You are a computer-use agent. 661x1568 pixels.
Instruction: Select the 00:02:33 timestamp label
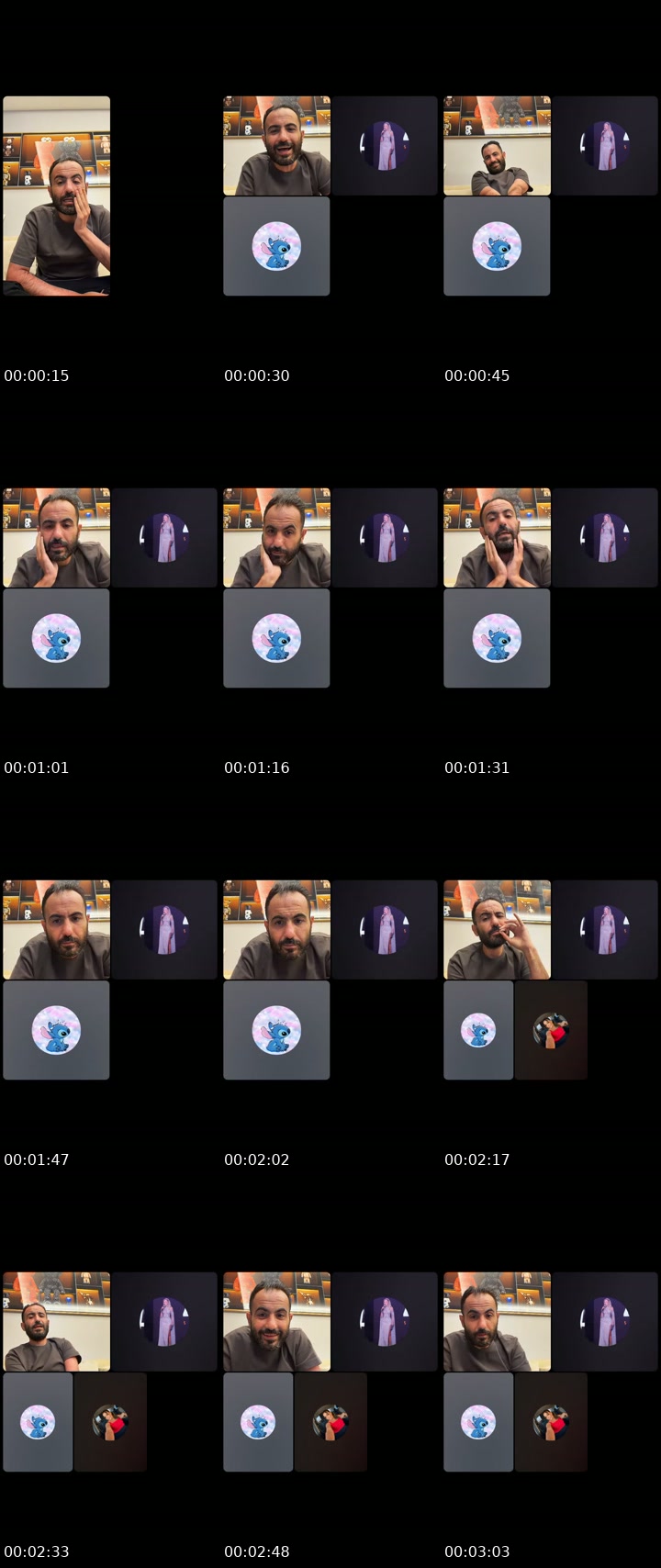[37, 1551]
